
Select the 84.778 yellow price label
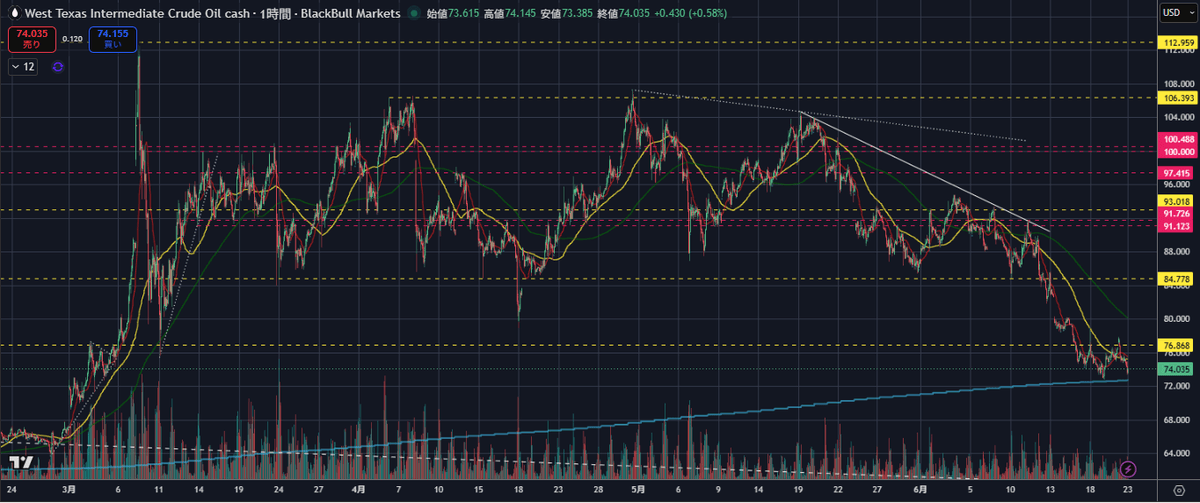click(1175, 278)
